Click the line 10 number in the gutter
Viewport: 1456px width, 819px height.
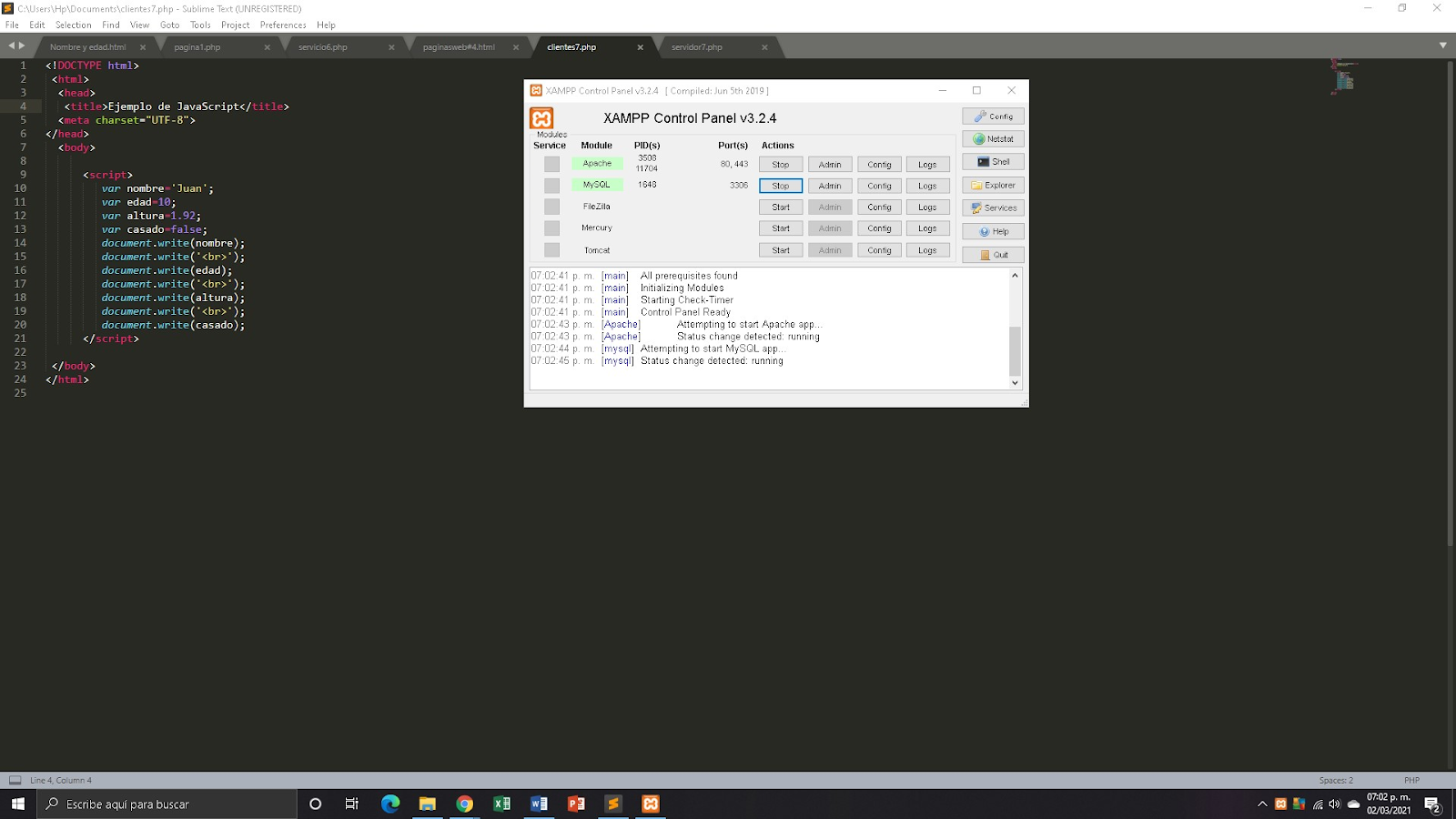pyautogui.click(x=20, y=188)
